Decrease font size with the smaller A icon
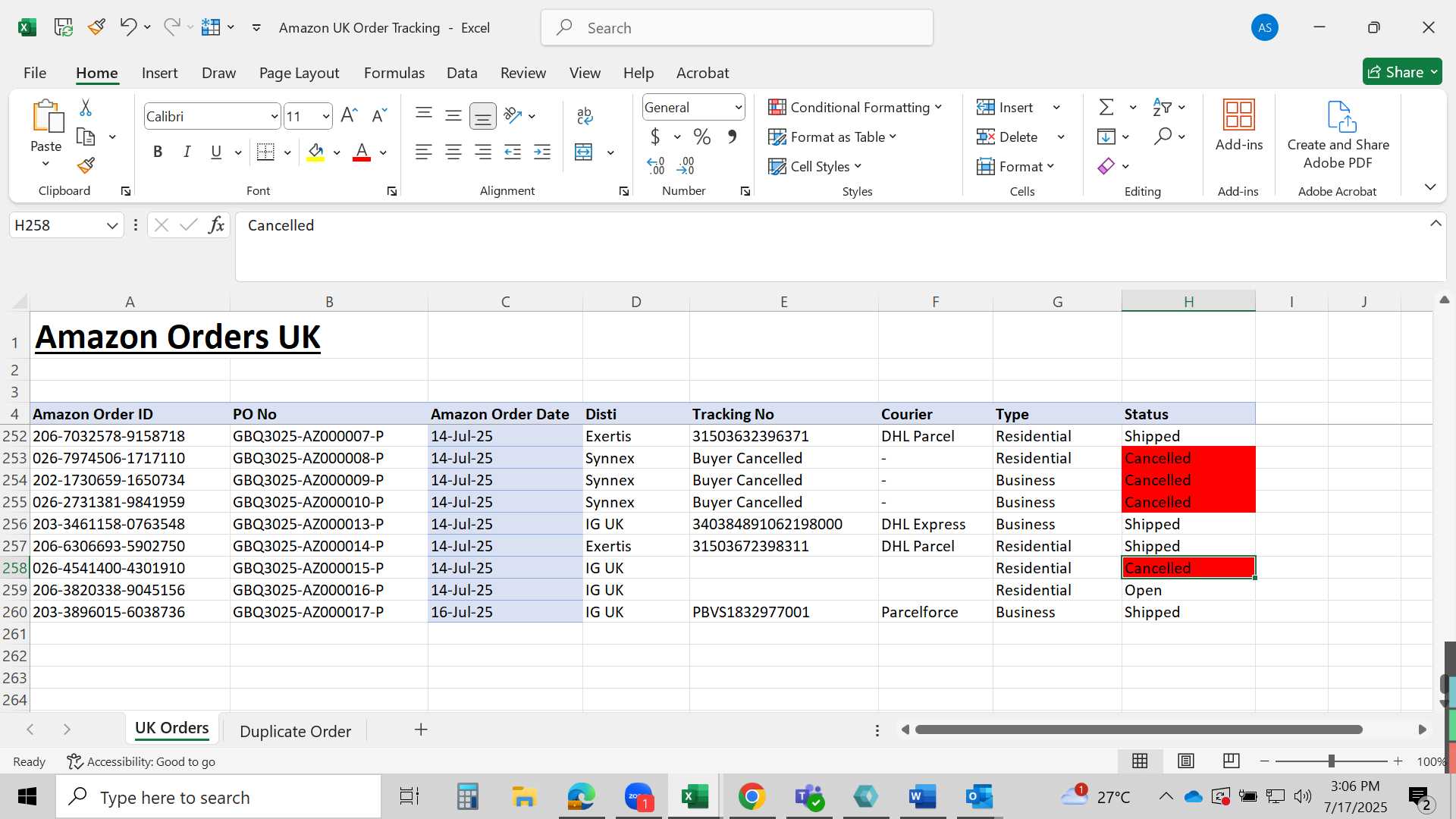 (379, 115)
